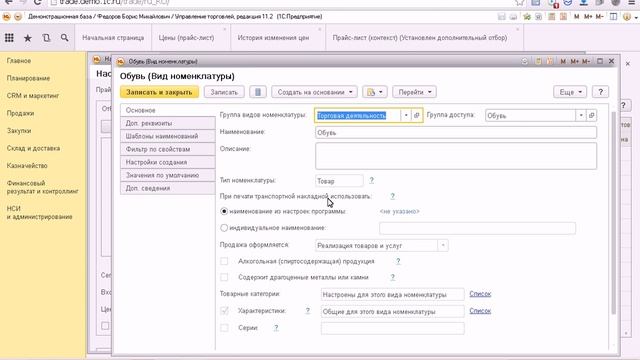Click the print icon in top system toolbar
This screenshot has width=640, height=360.
click(513, 17)
